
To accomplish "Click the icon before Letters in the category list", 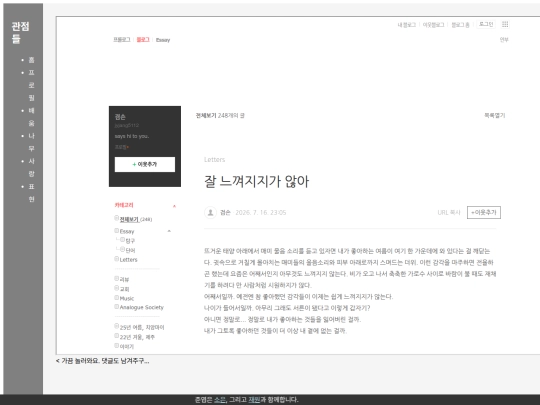I will point(116,259).
